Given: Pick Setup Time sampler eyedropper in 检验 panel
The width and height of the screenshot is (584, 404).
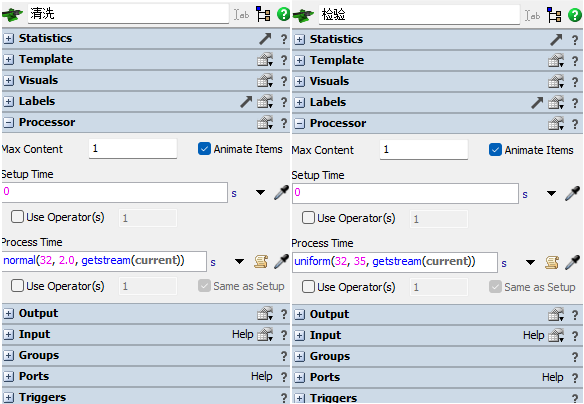Looking at the screenshot, I should pyautogui.click(x=572, y=193).
